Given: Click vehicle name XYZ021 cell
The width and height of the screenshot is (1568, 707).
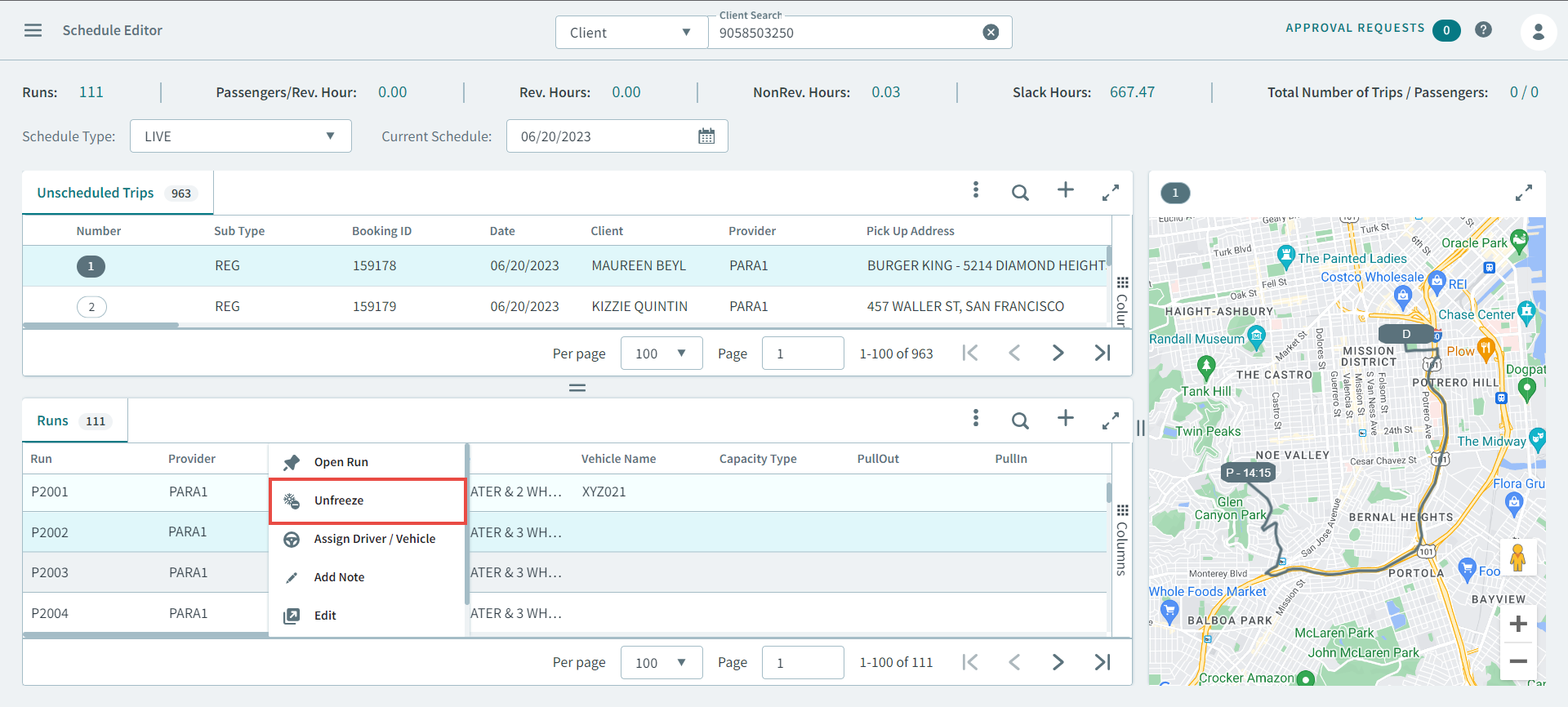Looking at the screenshot, I should 604,492.
